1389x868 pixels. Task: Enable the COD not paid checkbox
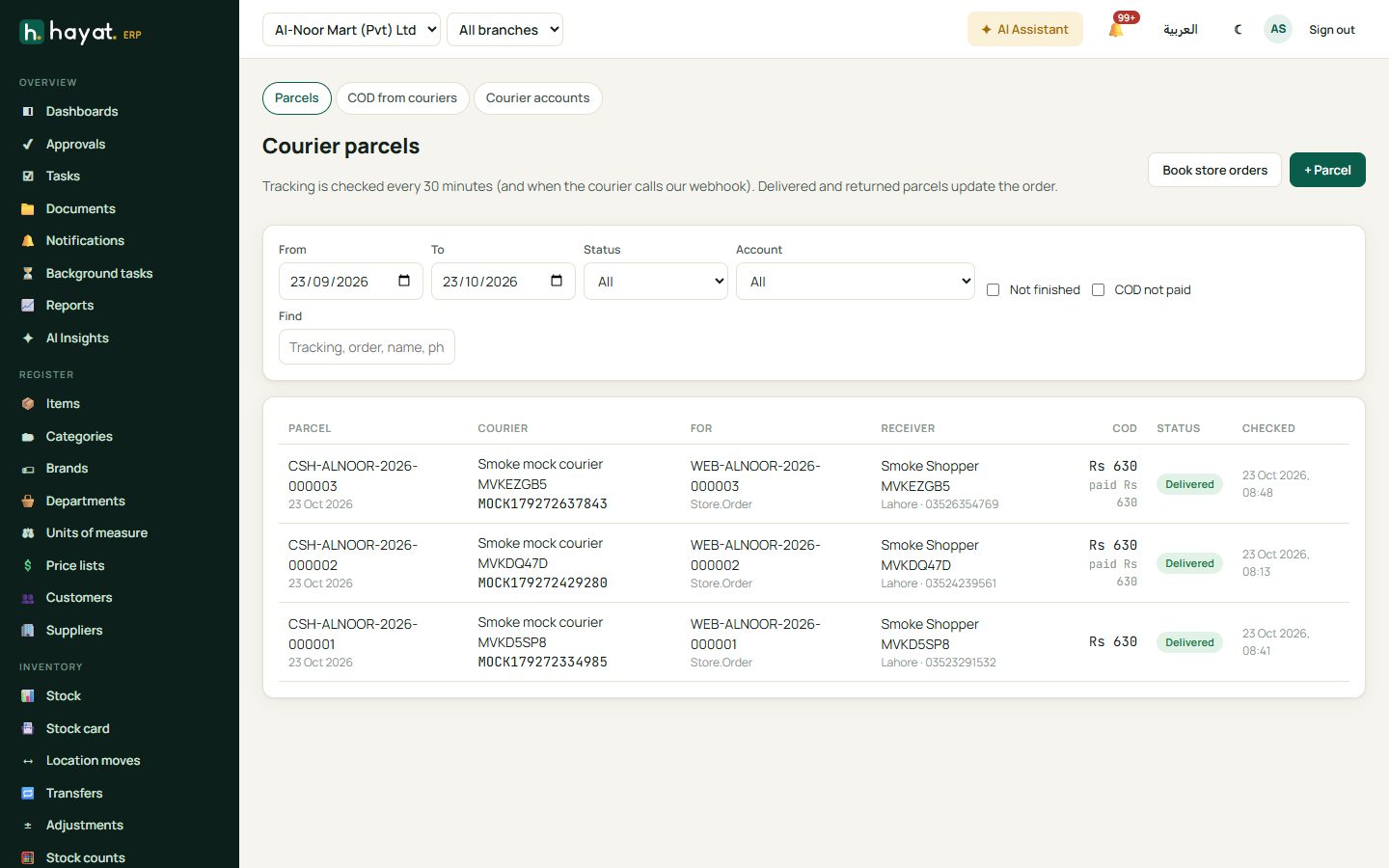point(1098,290)
